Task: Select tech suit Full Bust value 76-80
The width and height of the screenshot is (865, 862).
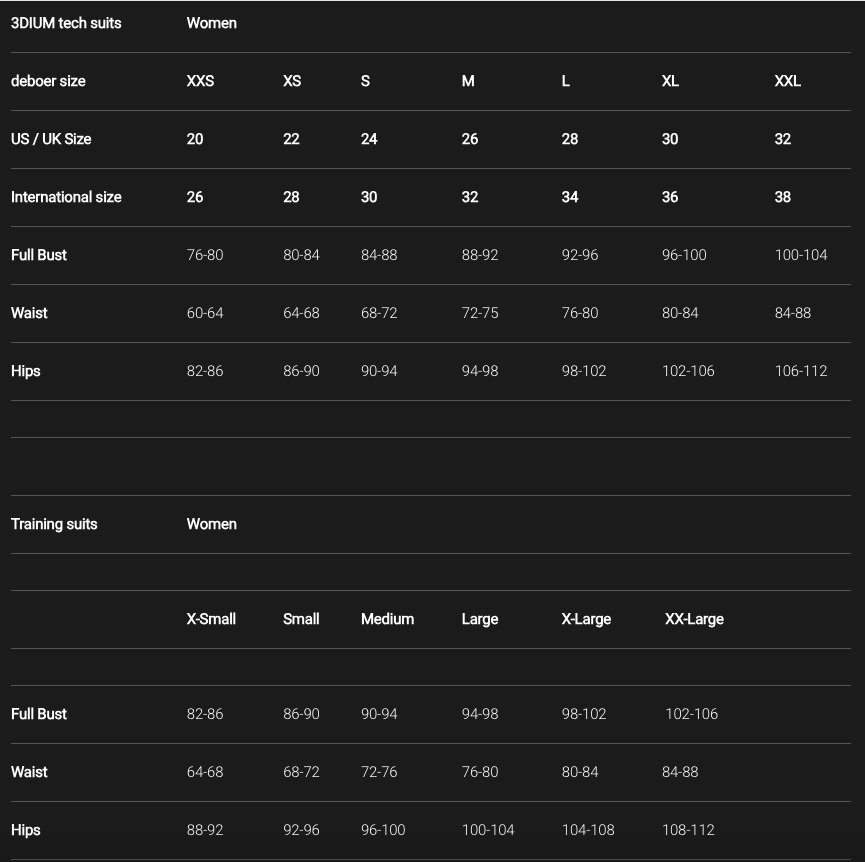Action: 205,255
